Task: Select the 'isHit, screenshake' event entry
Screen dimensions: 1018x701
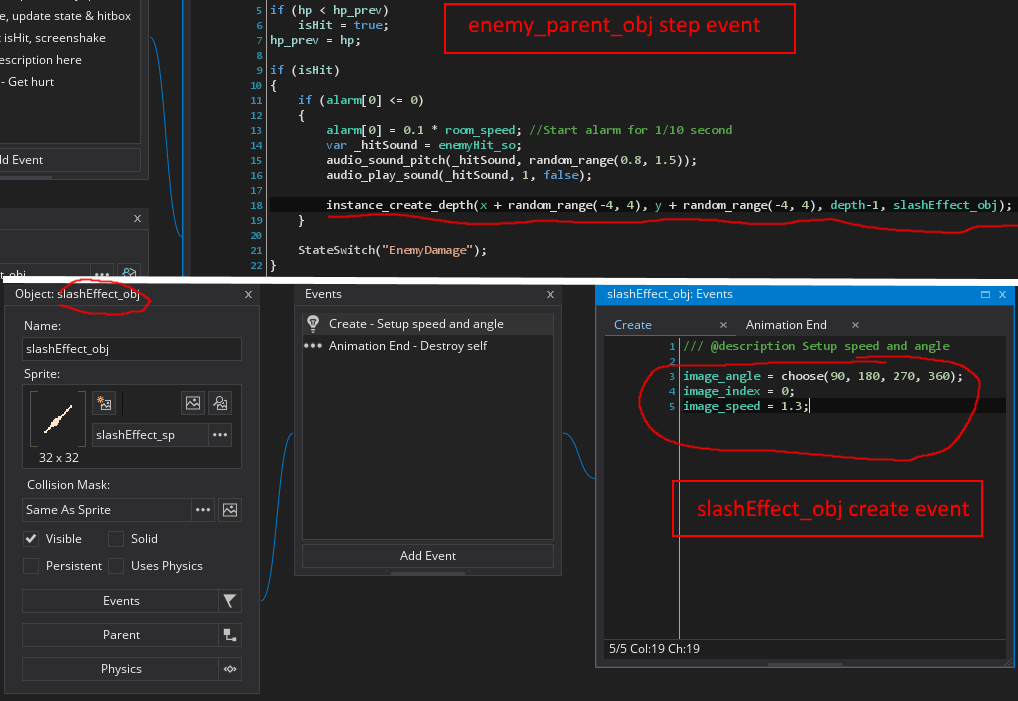Action: [53, 38]
